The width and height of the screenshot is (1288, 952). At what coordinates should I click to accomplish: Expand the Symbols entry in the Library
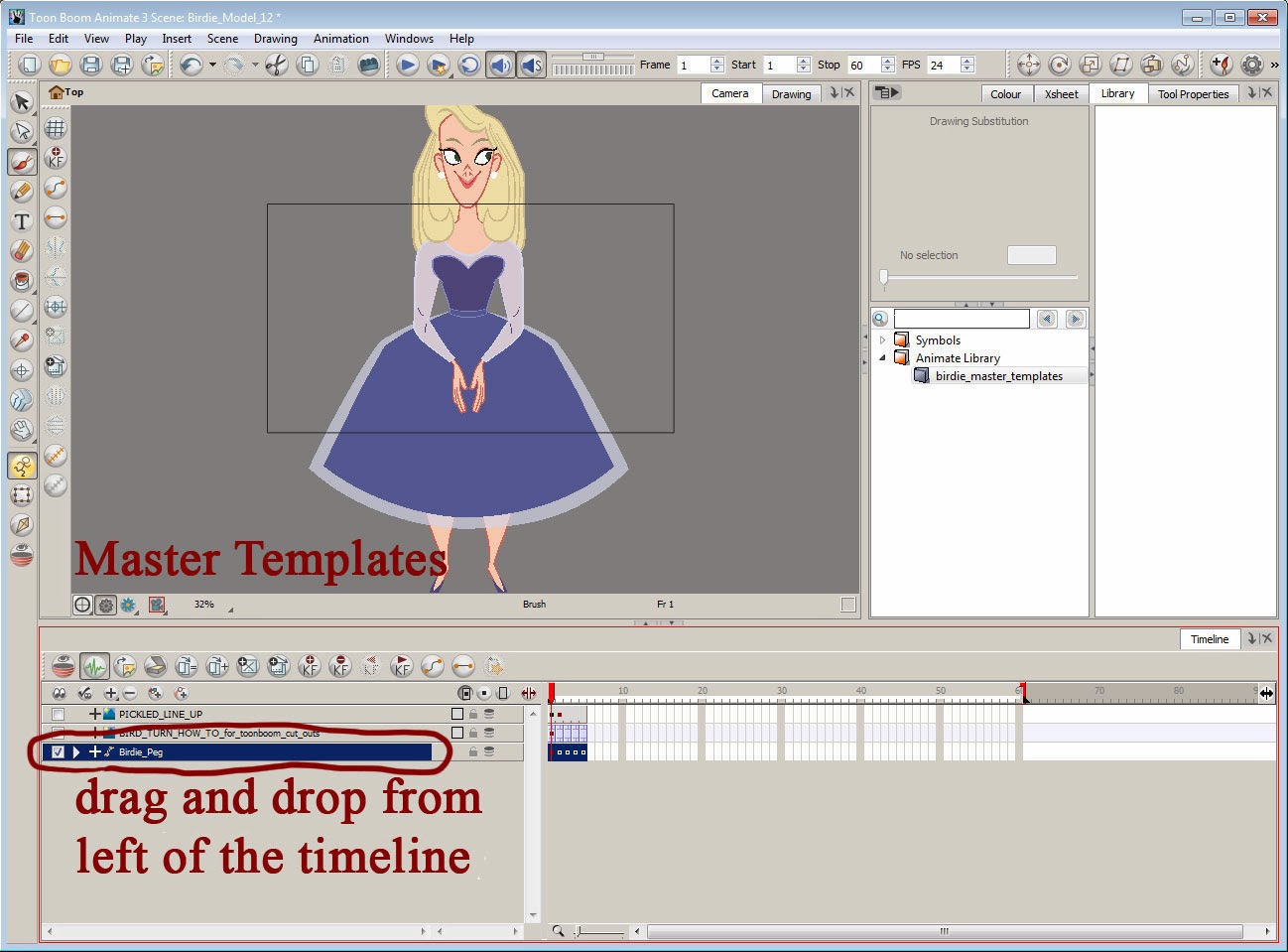click(883, 340)
